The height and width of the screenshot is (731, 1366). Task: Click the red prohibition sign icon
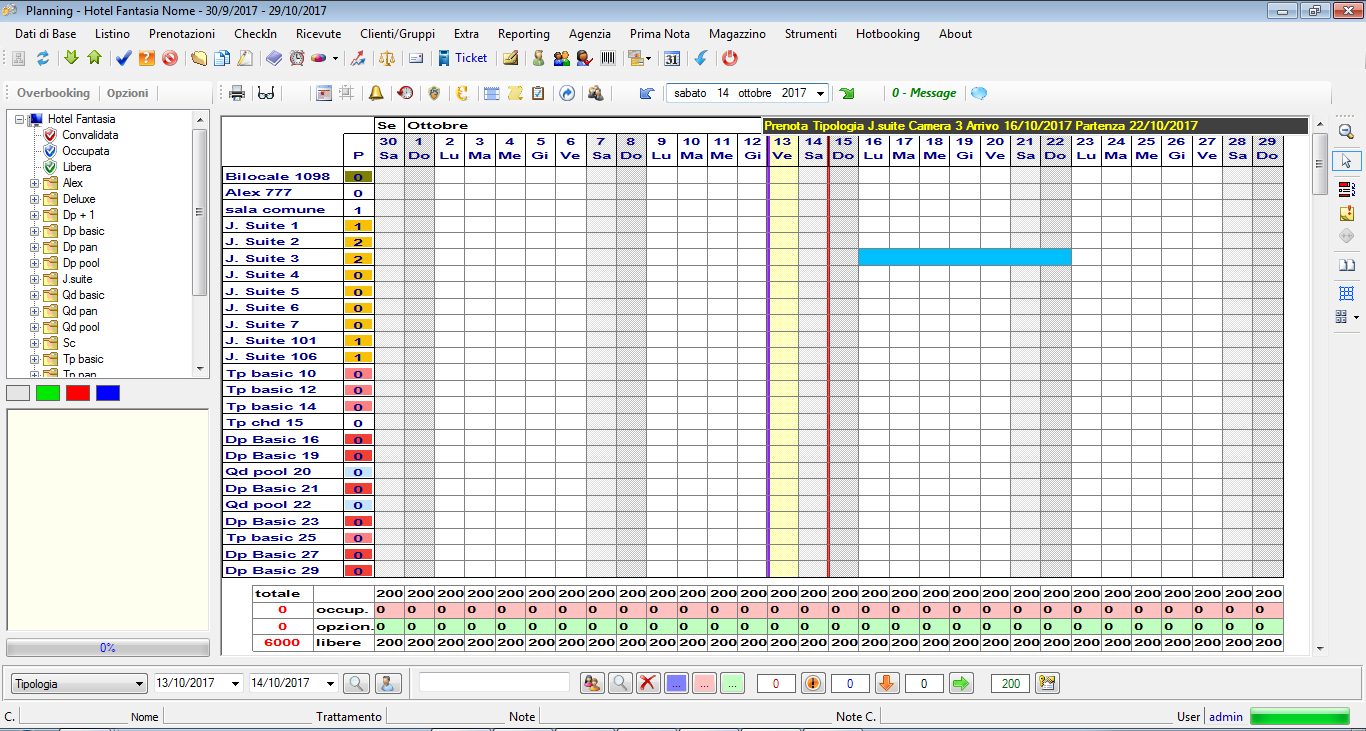[170, 58]
